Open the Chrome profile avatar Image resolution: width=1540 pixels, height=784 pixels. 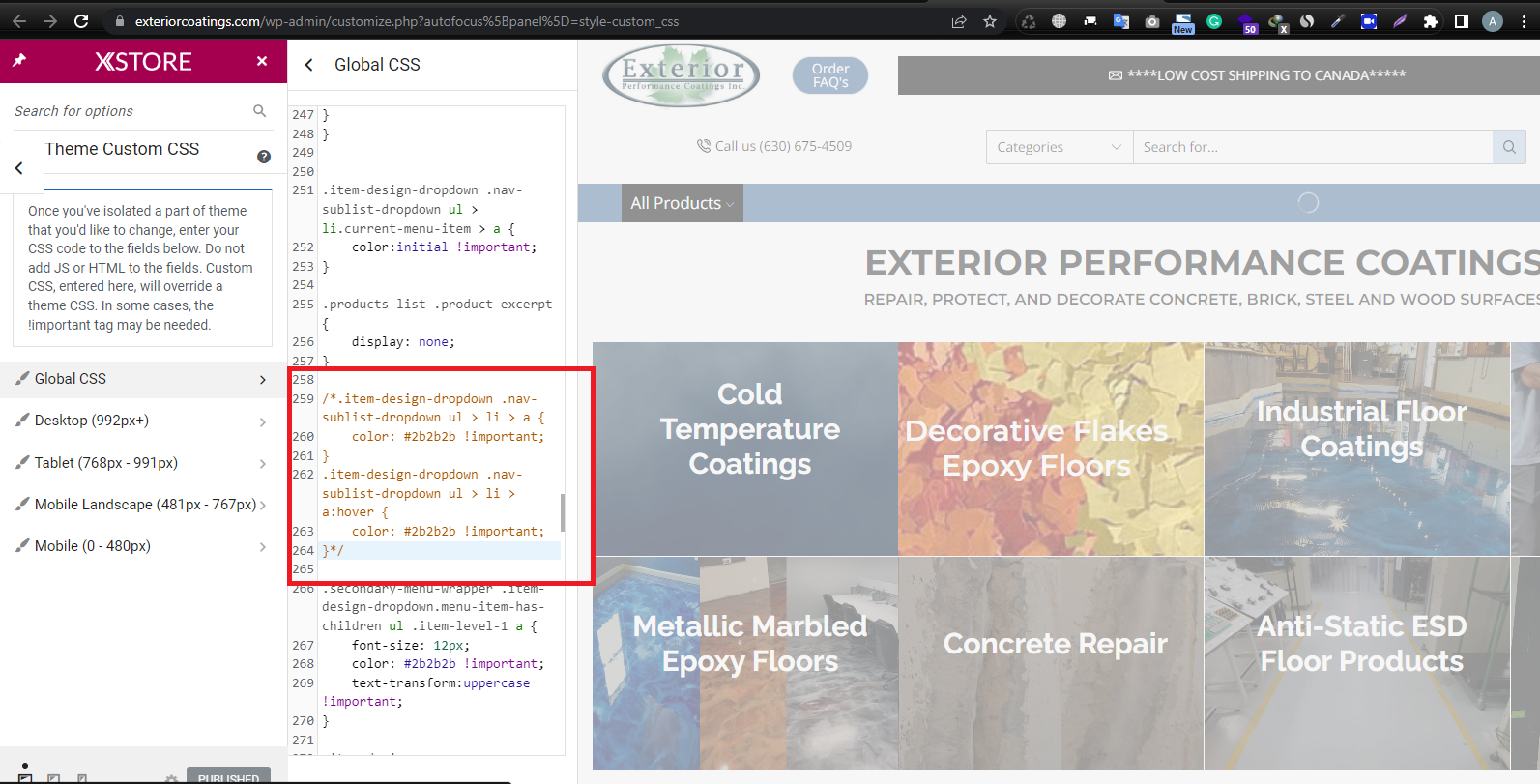click(1493, 21)
